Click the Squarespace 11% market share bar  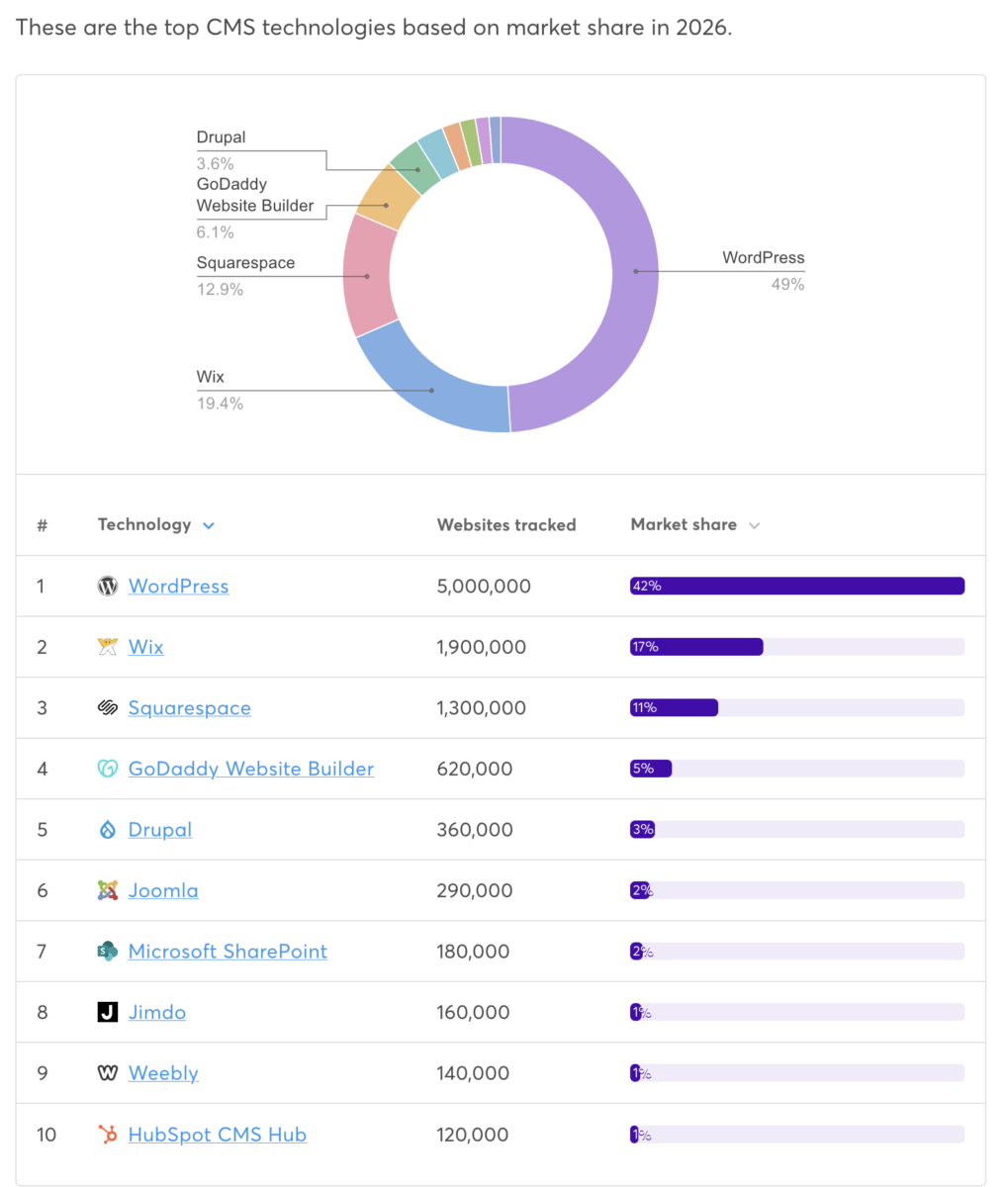point(674,707)
